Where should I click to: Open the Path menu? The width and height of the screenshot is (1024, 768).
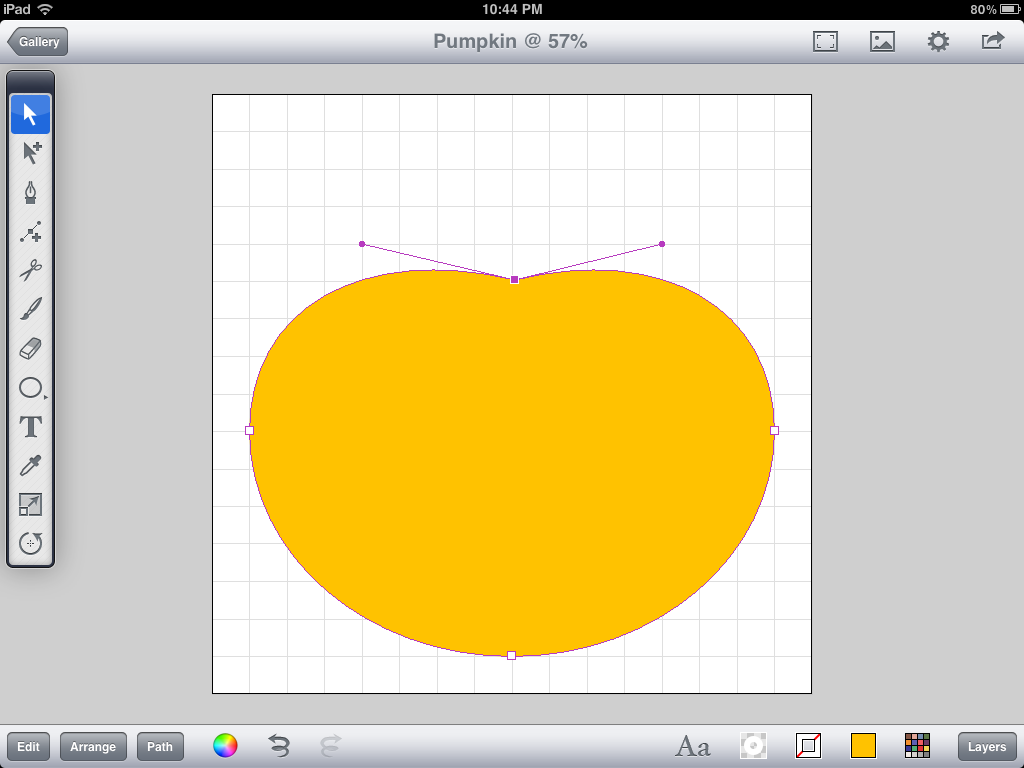point(159,746)
